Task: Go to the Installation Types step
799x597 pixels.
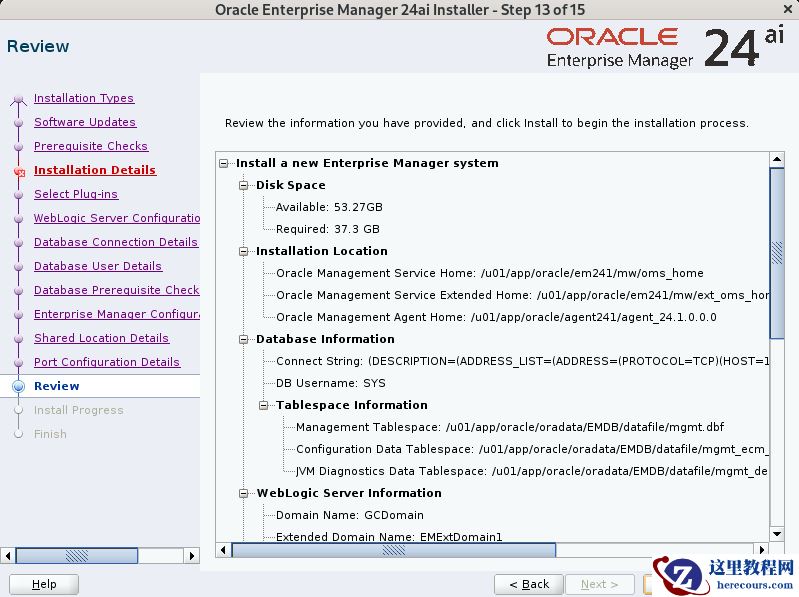Action: pos(84,98)
